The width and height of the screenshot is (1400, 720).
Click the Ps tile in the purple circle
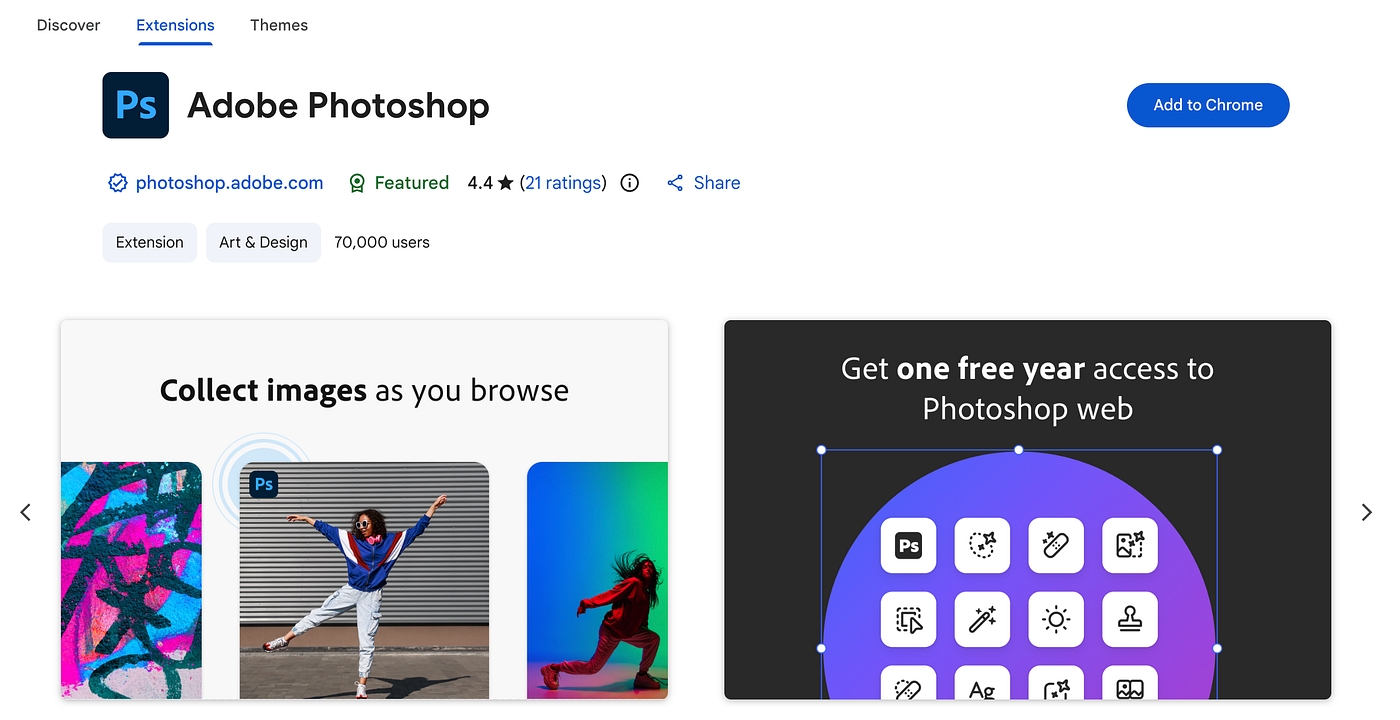click(908, 545)
